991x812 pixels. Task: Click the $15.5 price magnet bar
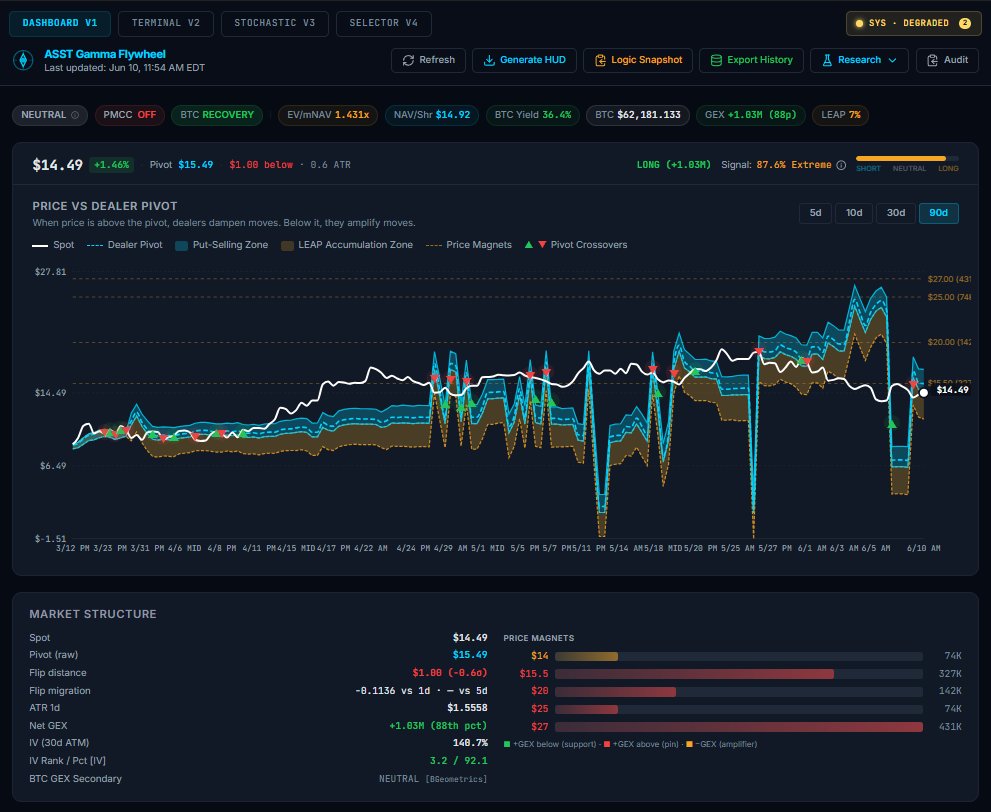pos(738,674)
